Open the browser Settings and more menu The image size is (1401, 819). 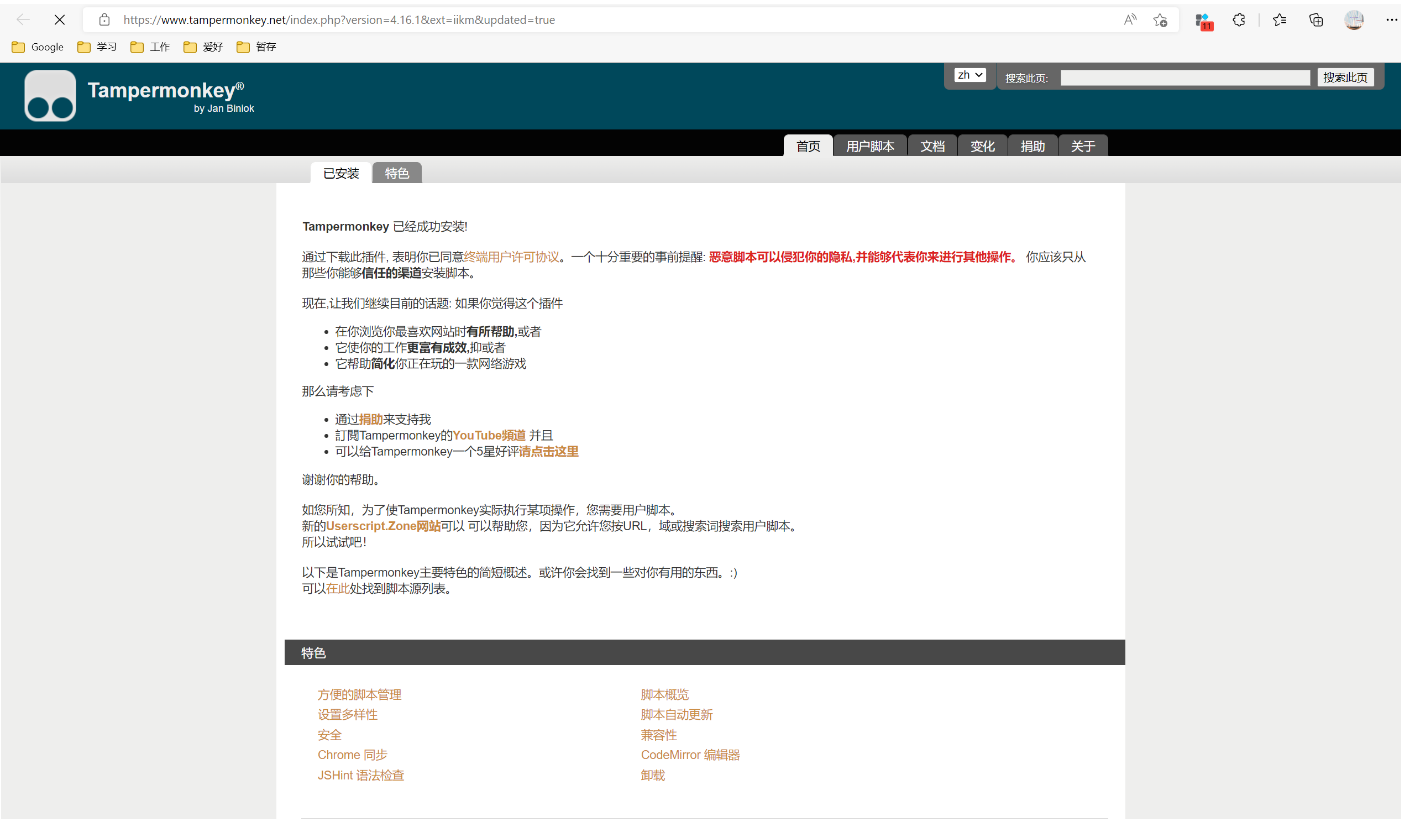(1391, 19)
